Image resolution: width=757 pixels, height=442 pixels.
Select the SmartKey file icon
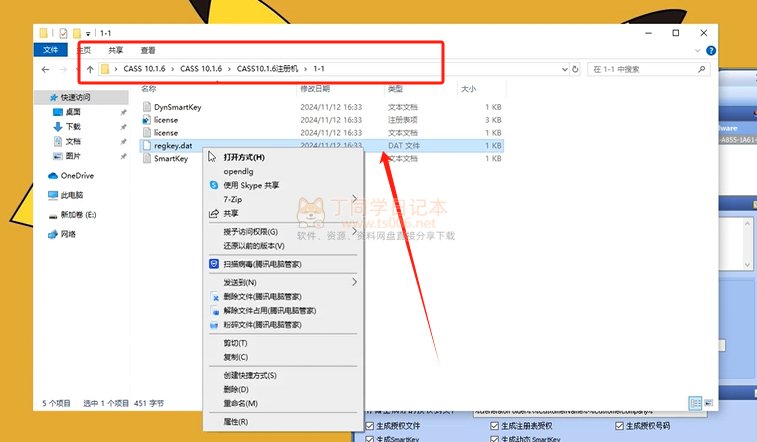point(147,158)
